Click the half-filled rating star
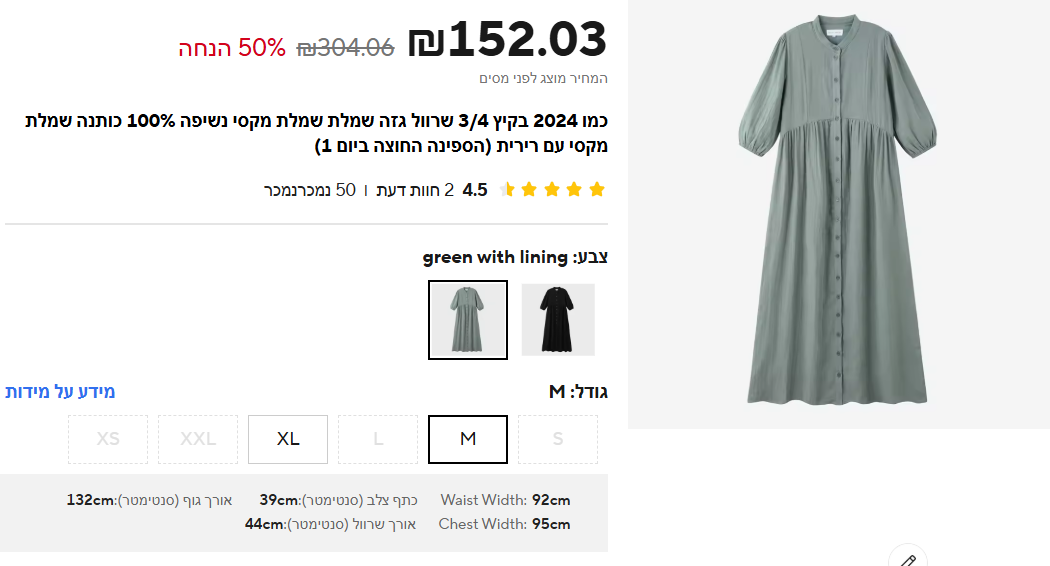1050x566 pixels. coord(506,190)
